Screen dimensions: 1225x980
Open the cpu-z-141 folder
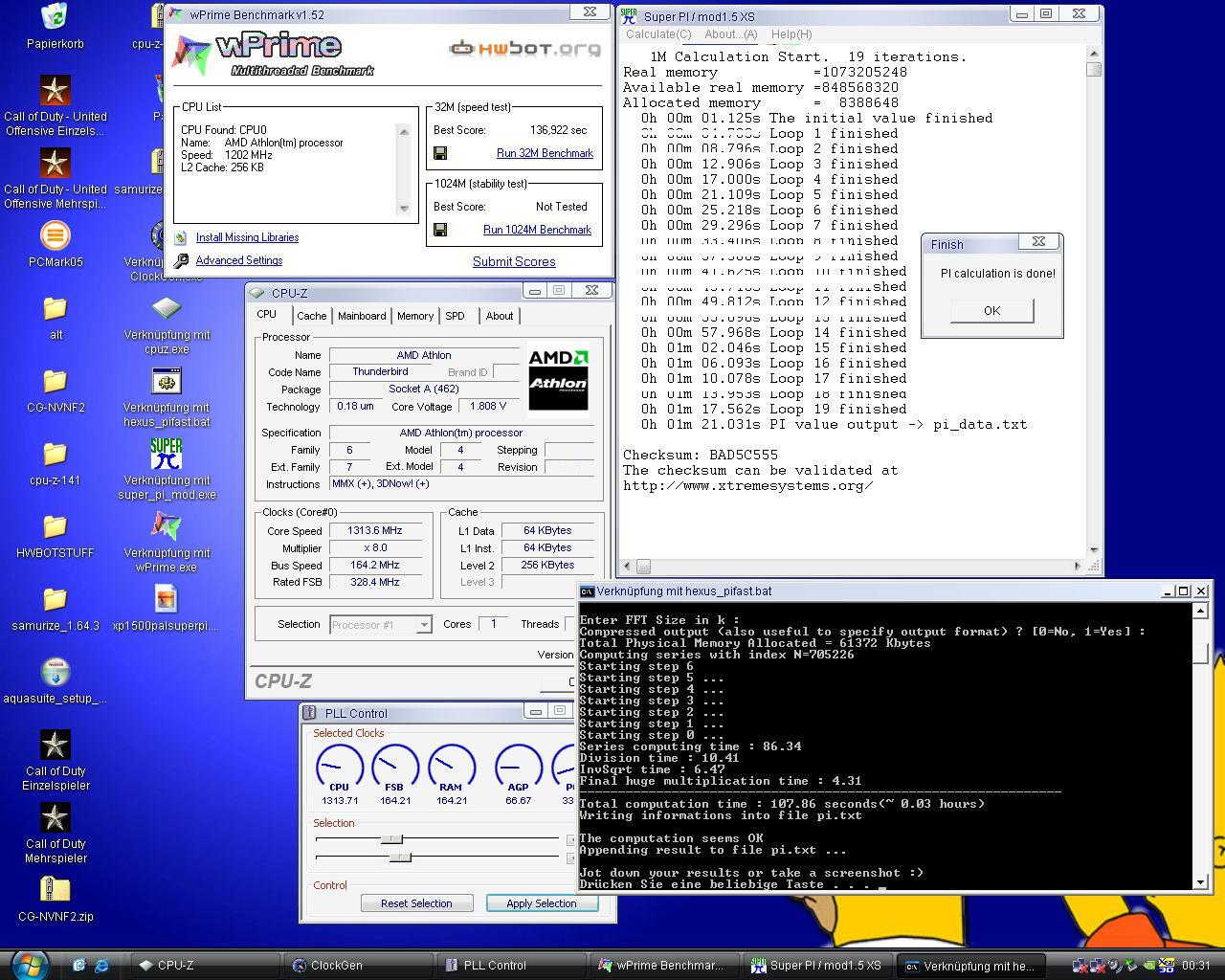click(x=55, y=454)
